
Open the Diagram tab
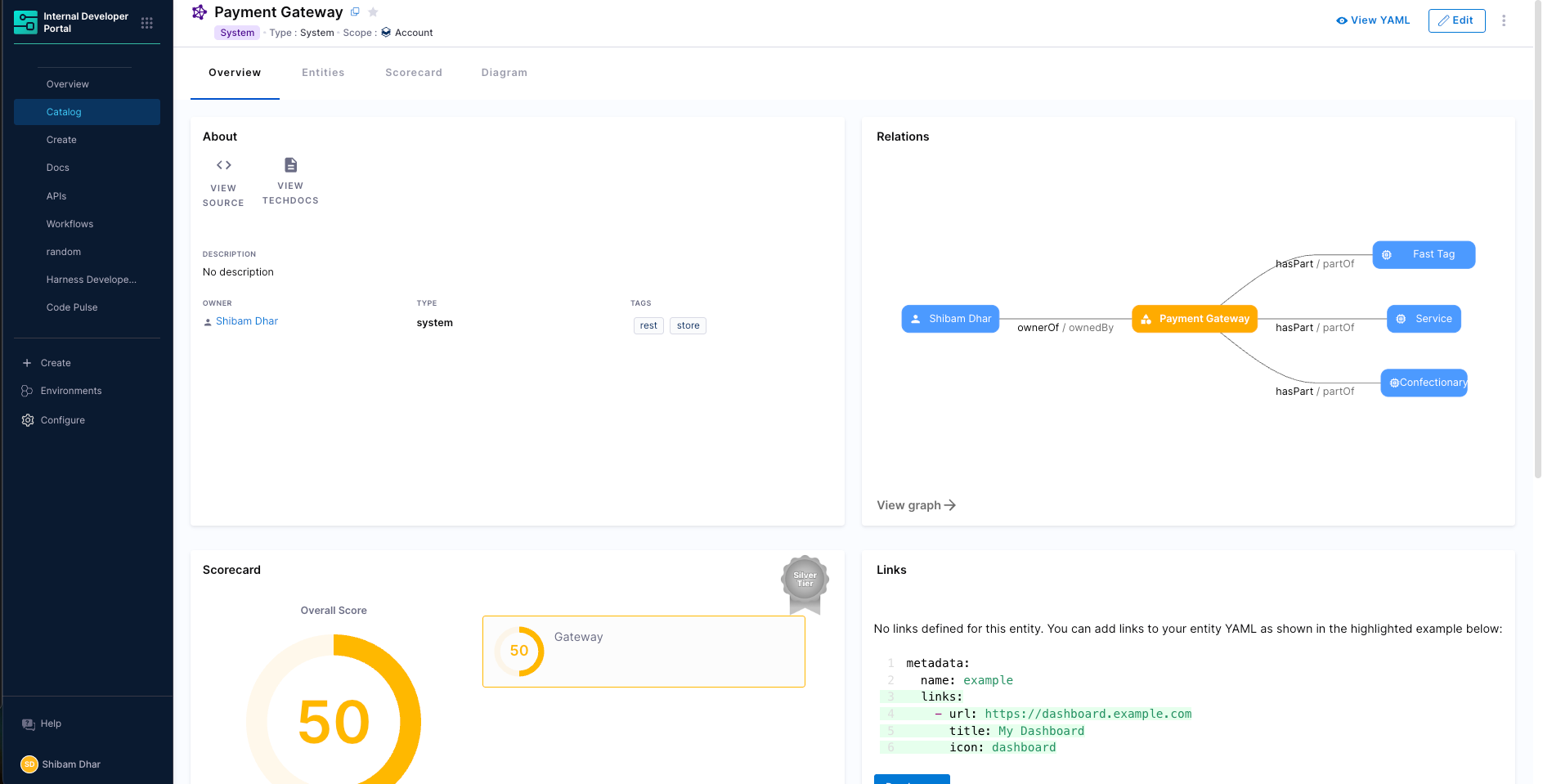point(504,73)
